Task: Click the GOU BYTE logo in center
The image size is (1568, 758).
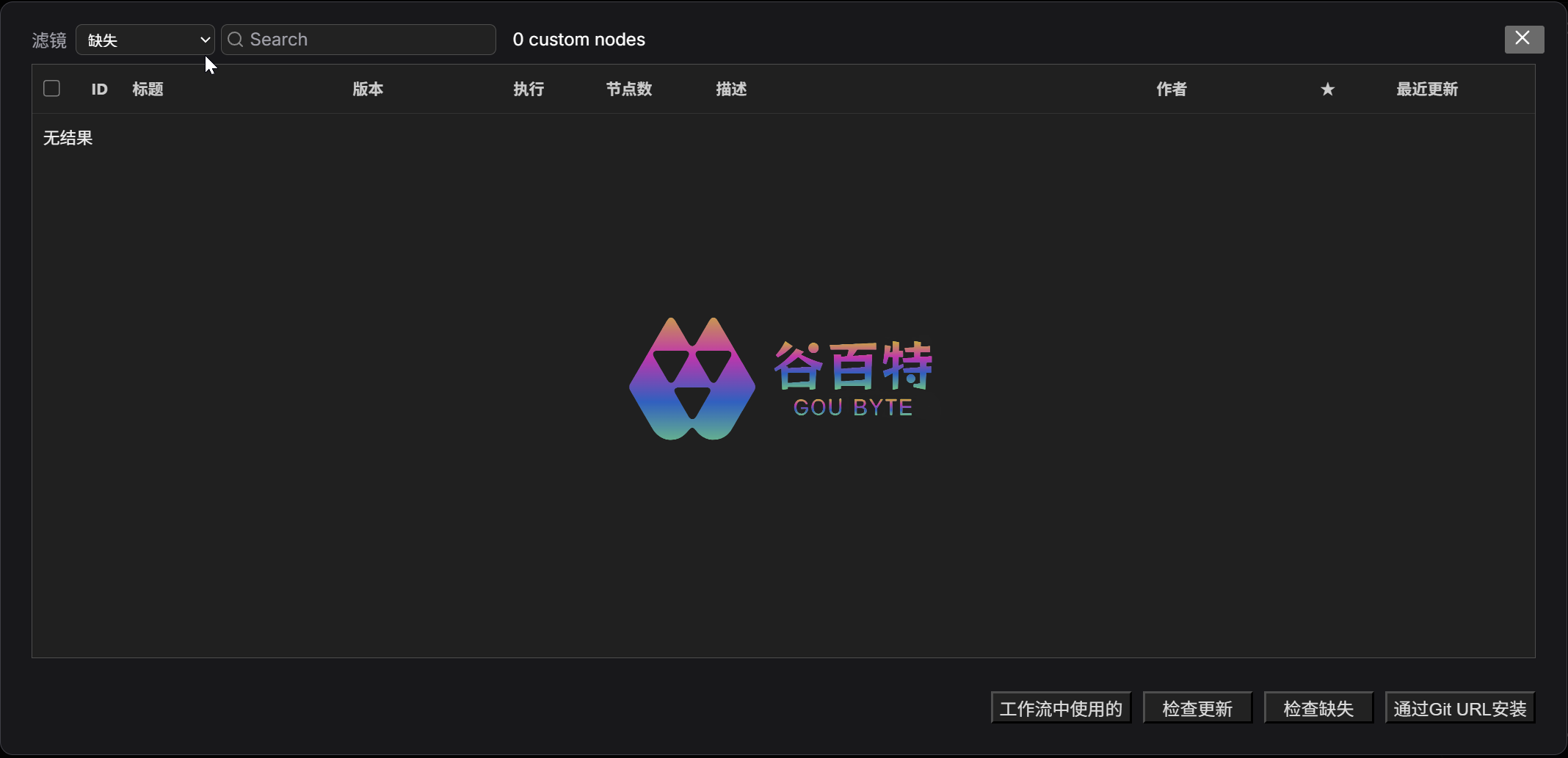Action: [x=782, y=379]
